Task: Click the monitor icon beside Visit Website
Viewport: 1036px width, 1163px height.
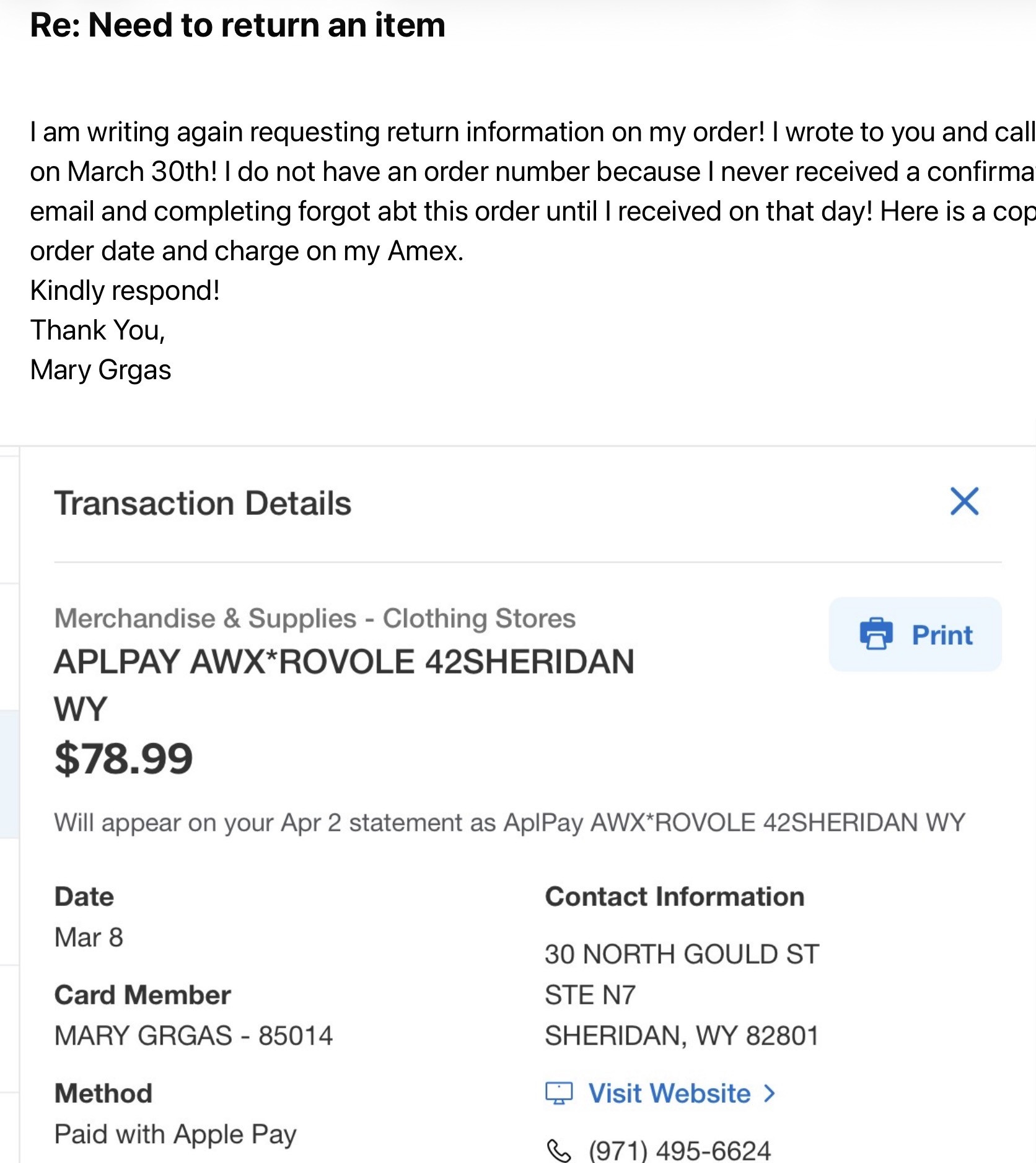Action: click(x=559, y=1093)
